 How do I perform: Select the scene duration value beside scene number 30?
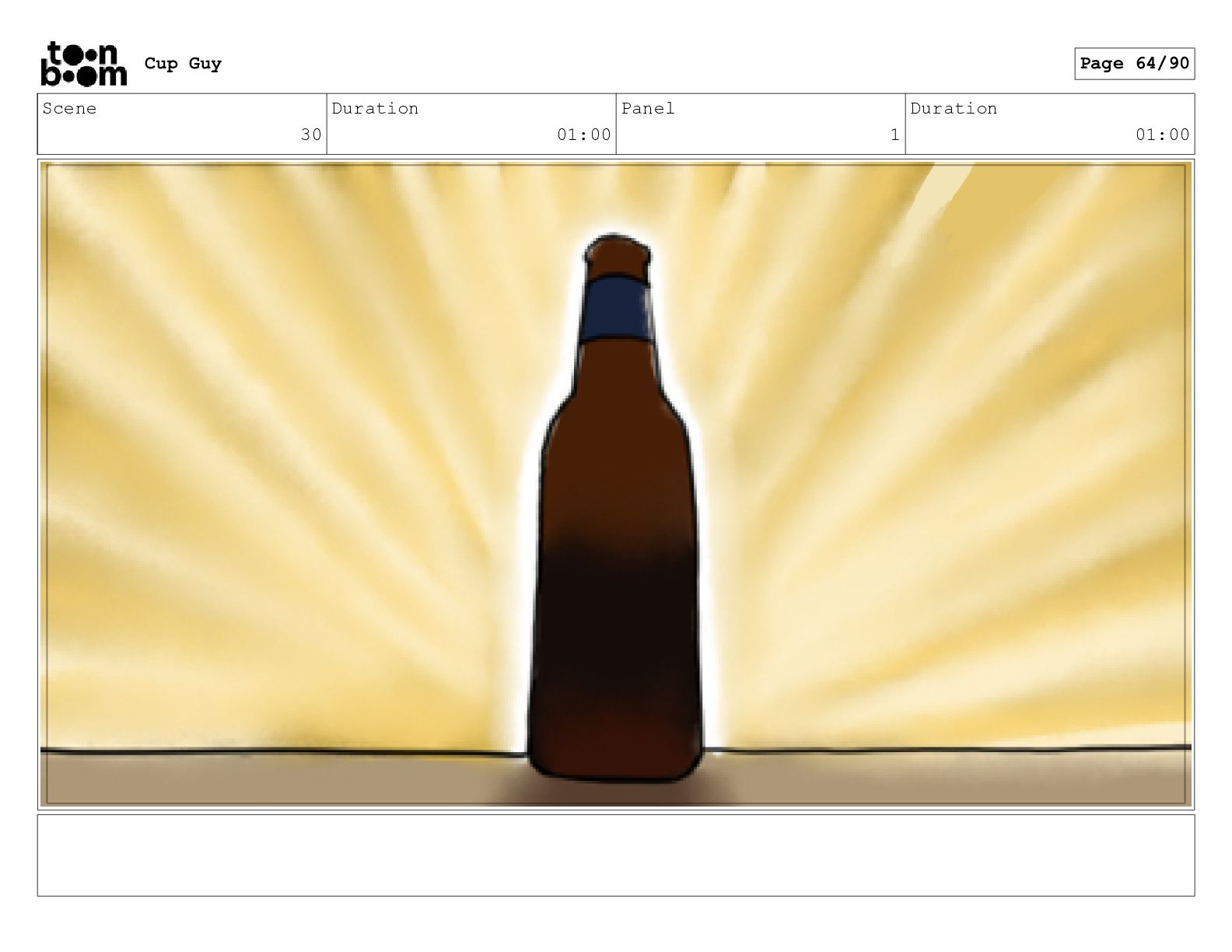click(x=584, y=135)
